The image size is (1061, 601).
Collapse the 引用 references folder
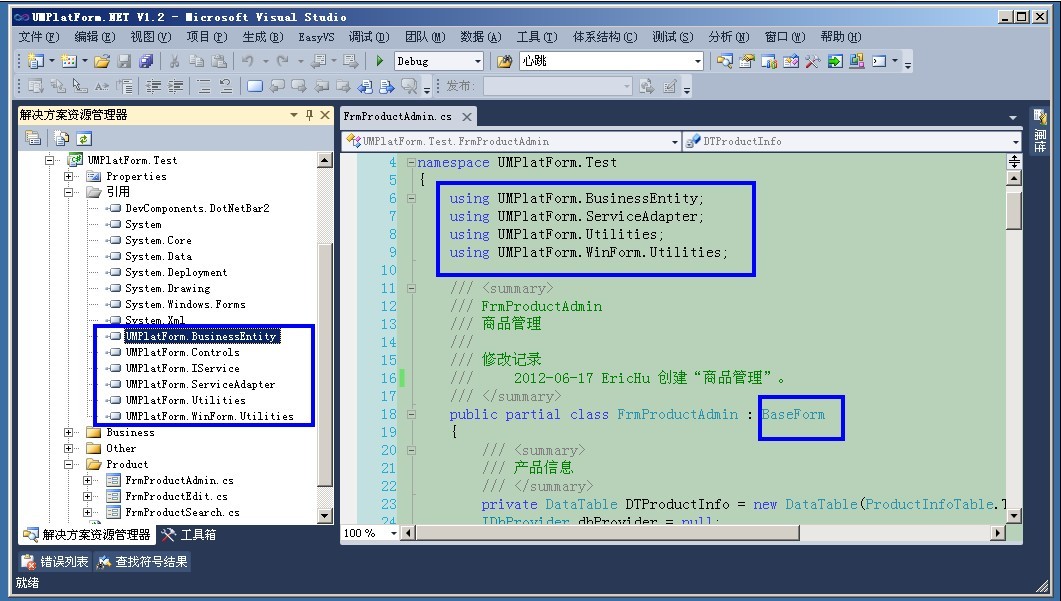pyautogui.click(x=68, y=192)
